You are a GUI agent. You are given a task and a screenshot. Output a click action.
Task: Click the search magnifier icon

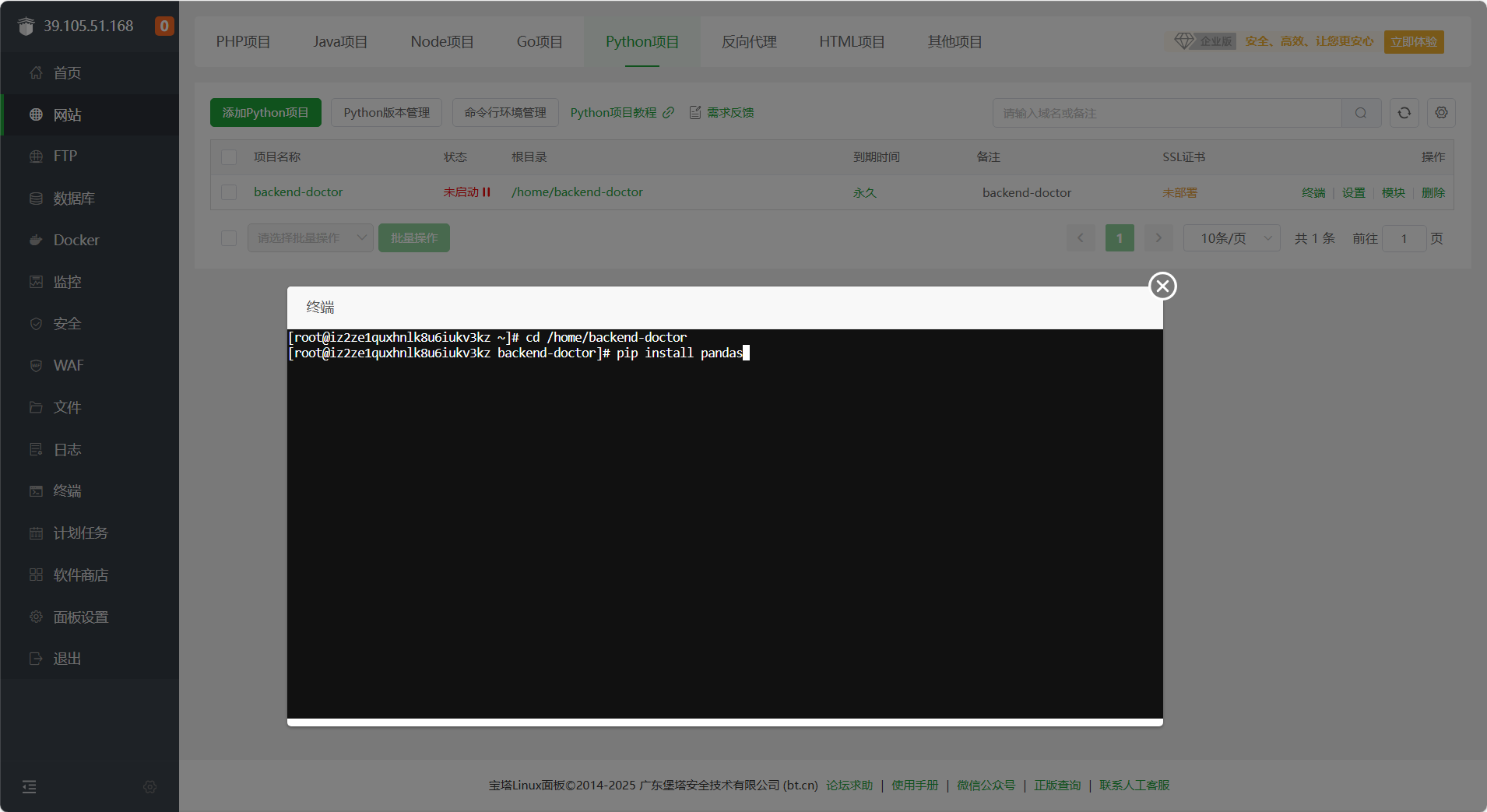pos(1361,113)
